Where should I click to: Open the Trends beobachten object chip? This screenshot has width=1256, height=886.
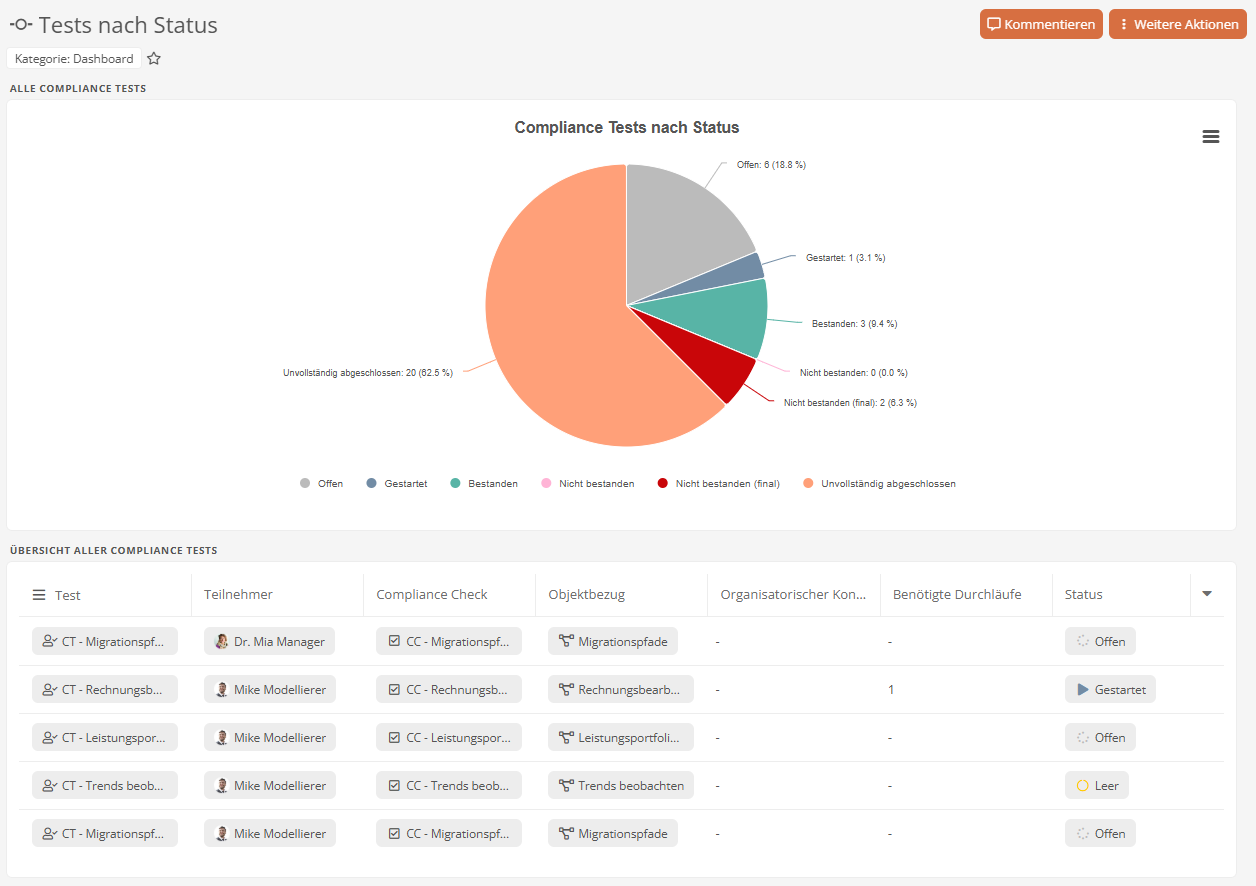620,786
